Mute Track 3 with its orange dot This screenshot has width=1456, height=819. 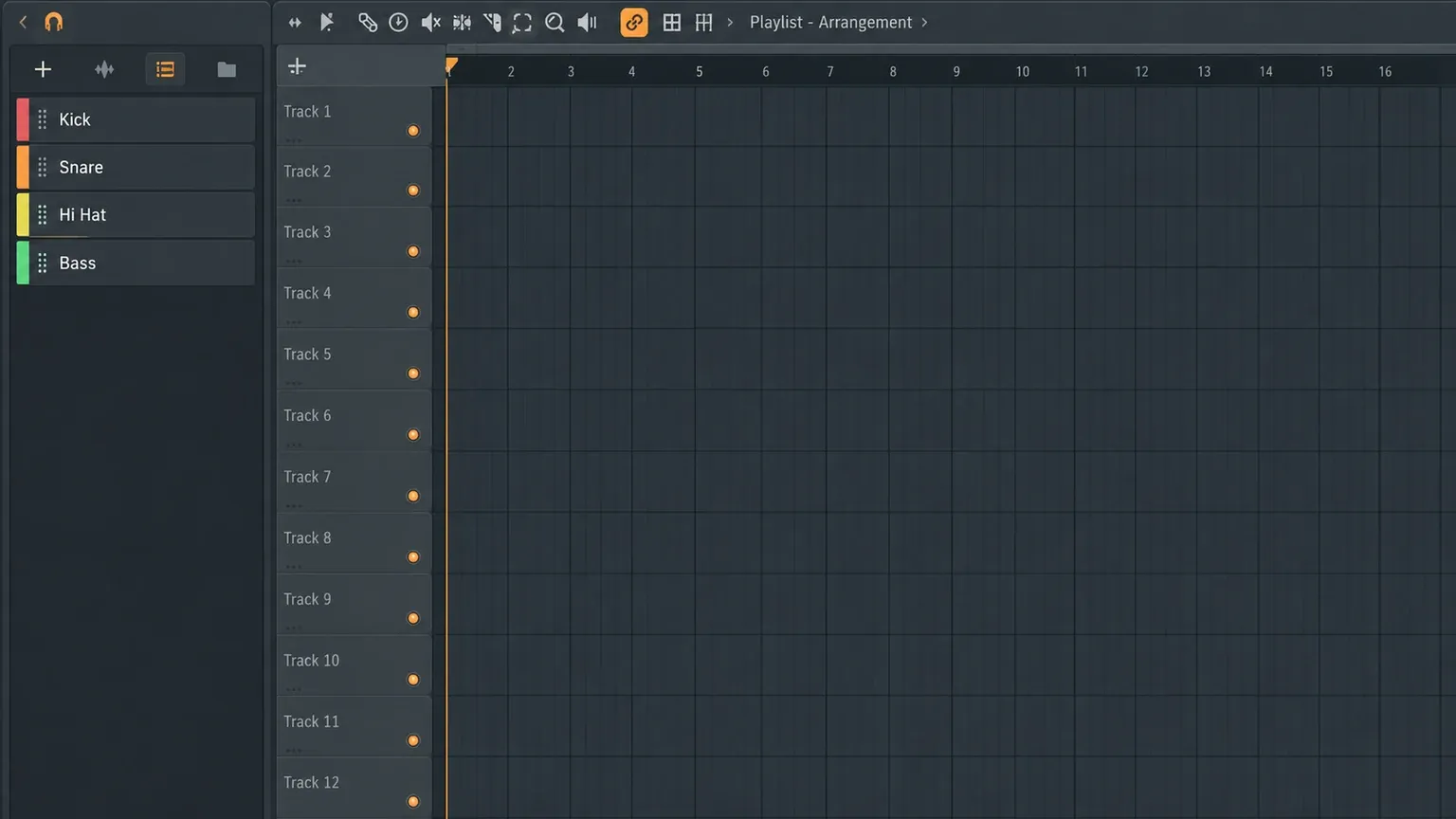pyautogui.click(x=413, y=251)
